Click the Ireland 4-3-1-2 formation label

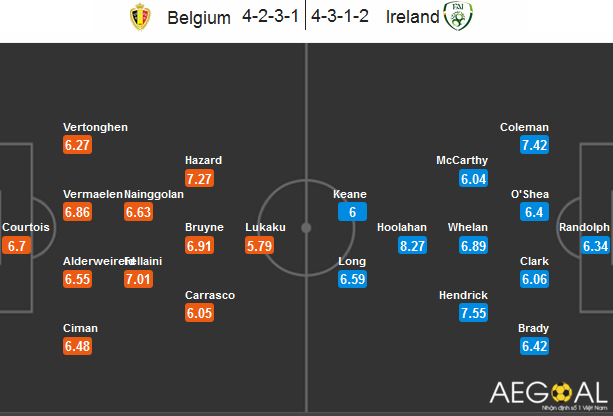coord(340,16)
